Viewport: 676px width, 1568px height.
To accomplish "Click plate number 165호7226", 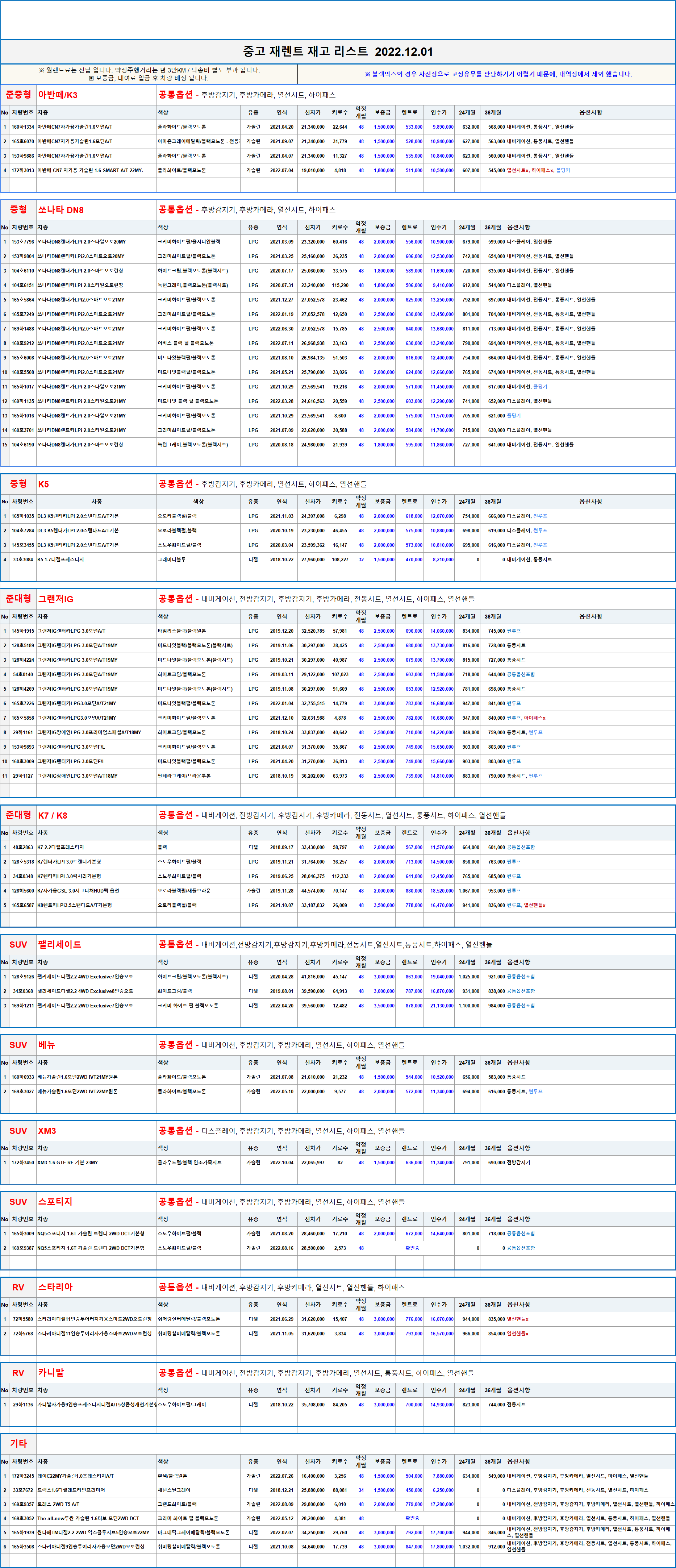I will (22, 704).
